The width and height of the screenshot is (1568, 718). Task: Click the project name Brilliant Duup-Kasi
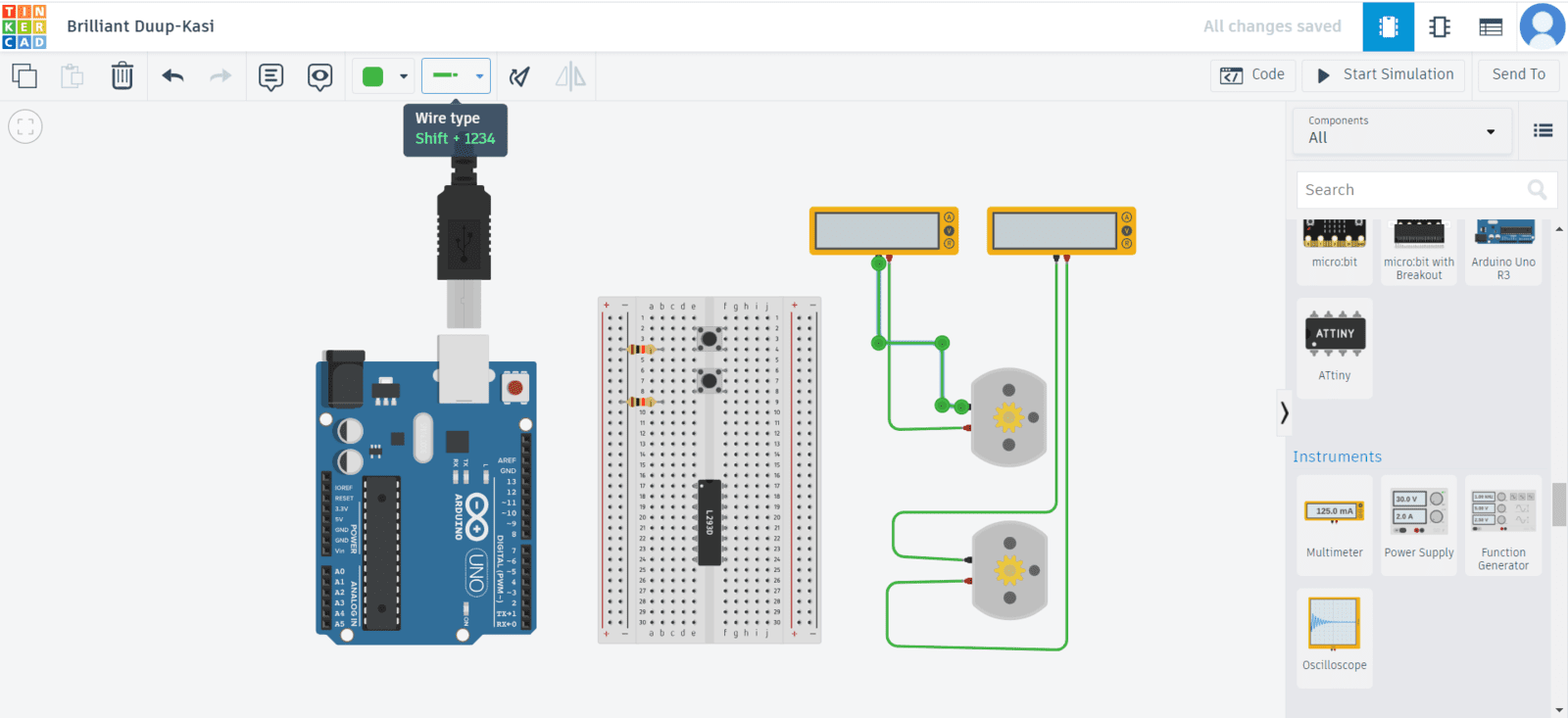click(140, 26)
